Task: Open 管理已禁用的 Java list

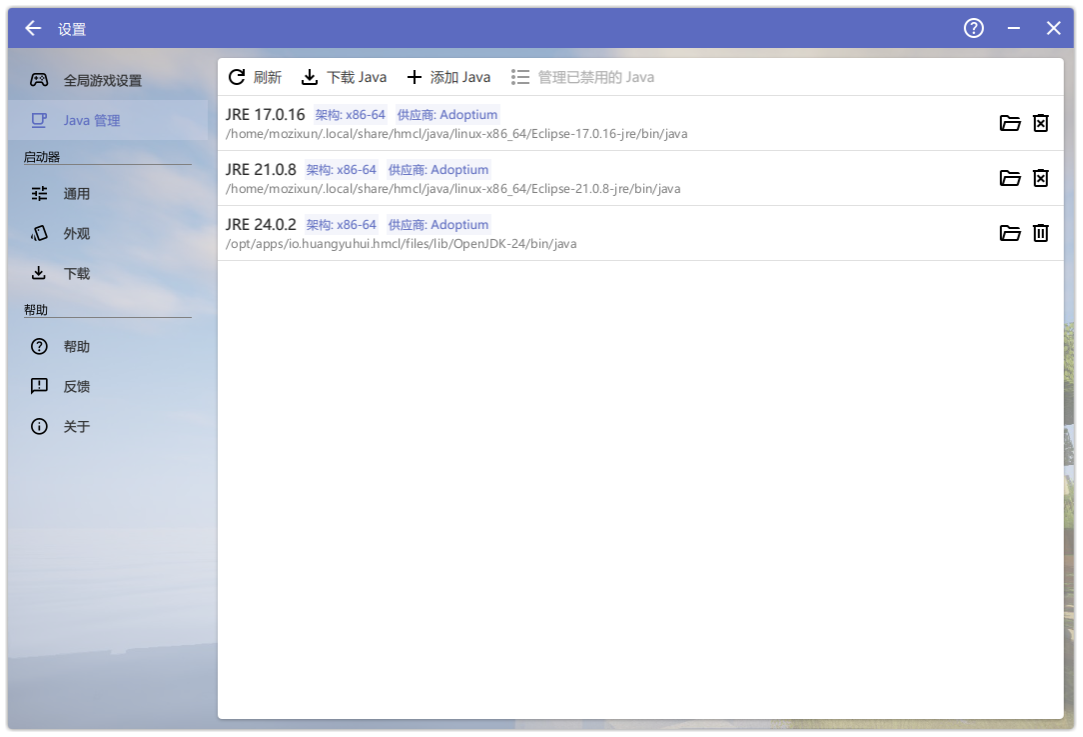Action: pos(583,77)
